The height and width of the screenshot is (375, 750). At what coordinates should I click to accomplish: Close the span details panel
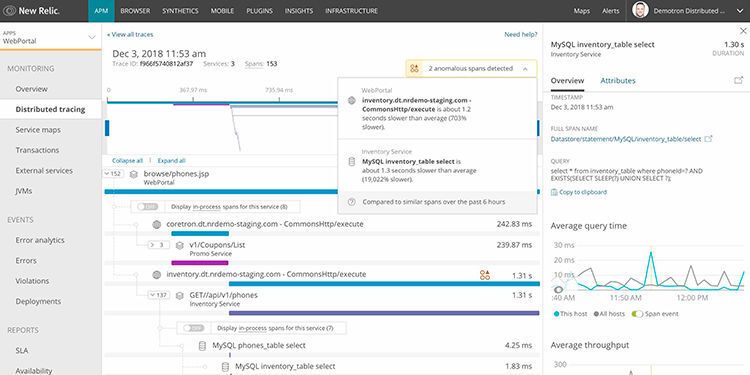743,31
